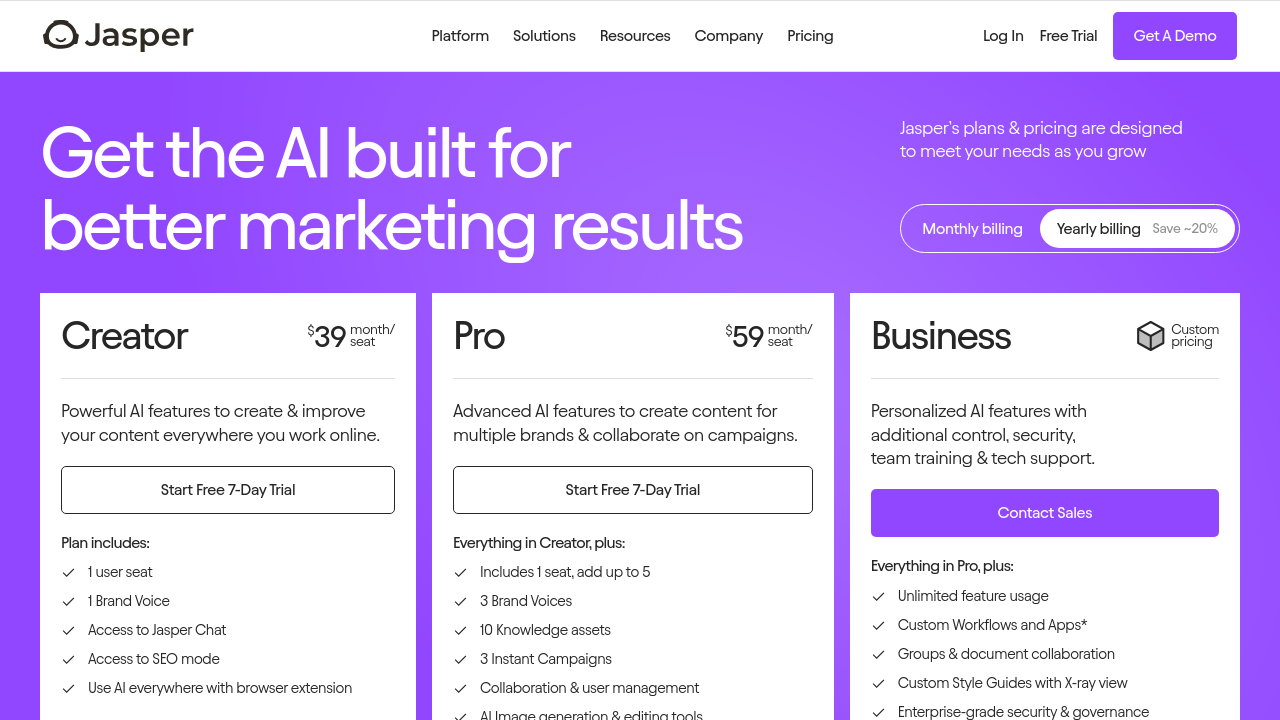Click the Get A Demo button

[x=1174, y=36]
